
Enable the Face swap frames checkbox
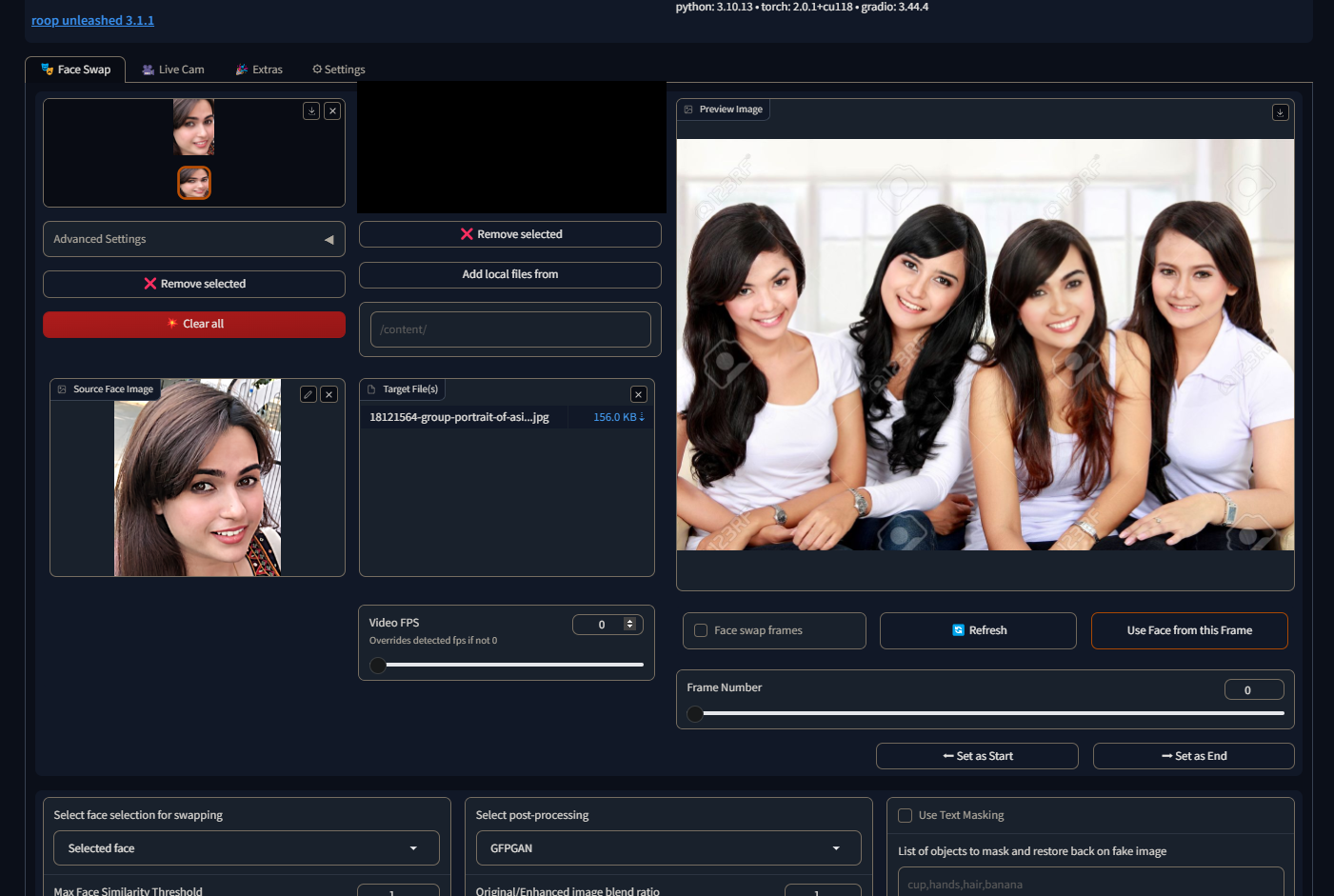point(701,629)
